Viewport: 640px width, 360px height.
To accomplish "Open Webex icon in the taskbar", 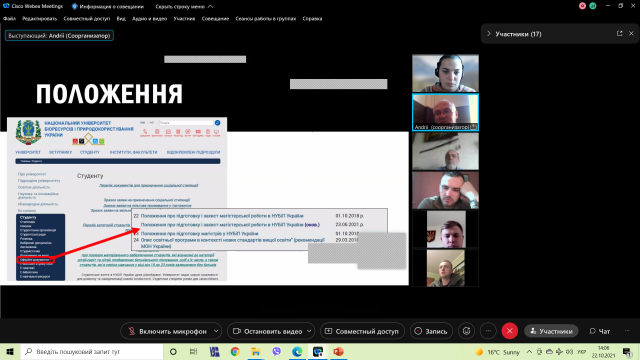I will tap(318, 351).
